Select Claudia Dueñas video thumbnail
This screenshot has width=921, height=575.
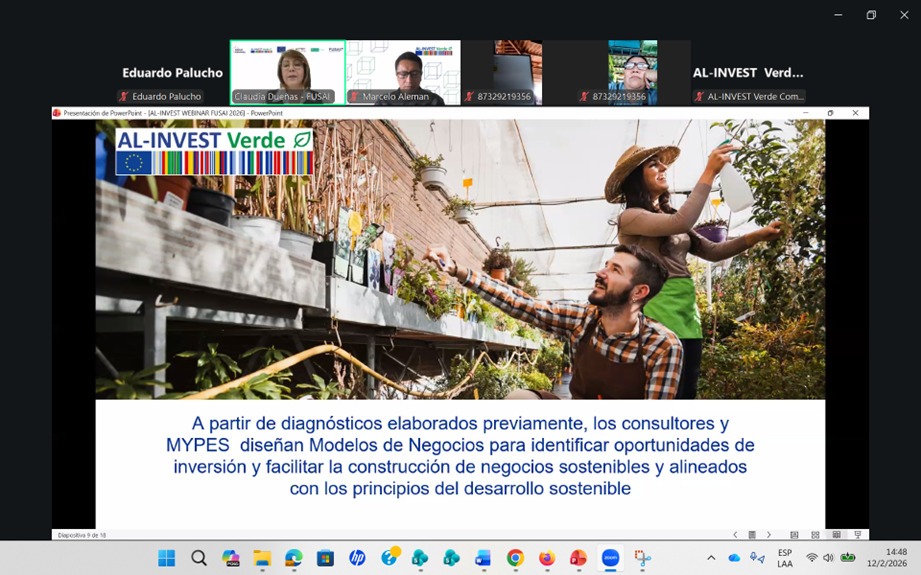point(287,73)
